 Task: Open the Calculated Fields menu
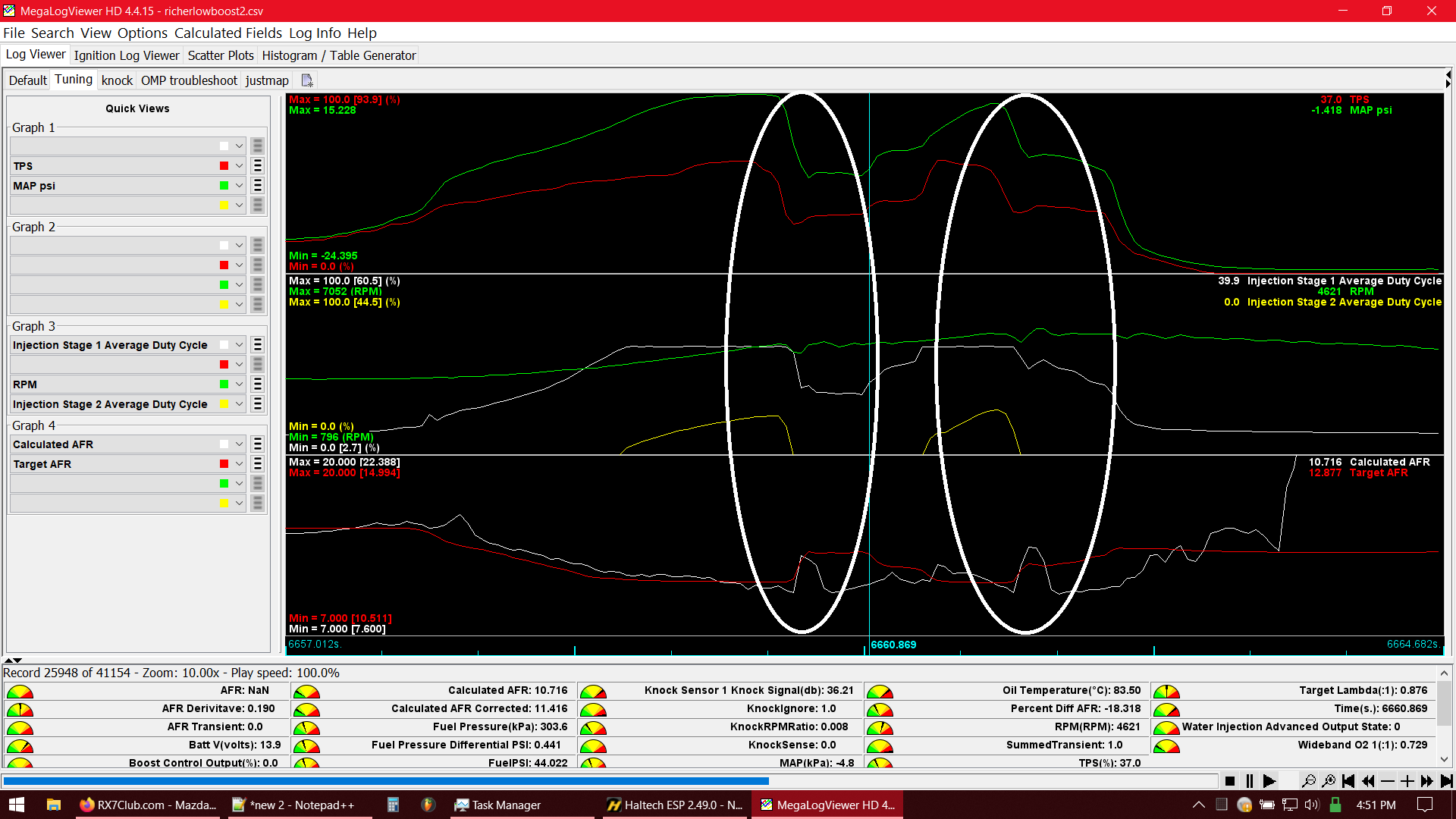tap(228, 33)
